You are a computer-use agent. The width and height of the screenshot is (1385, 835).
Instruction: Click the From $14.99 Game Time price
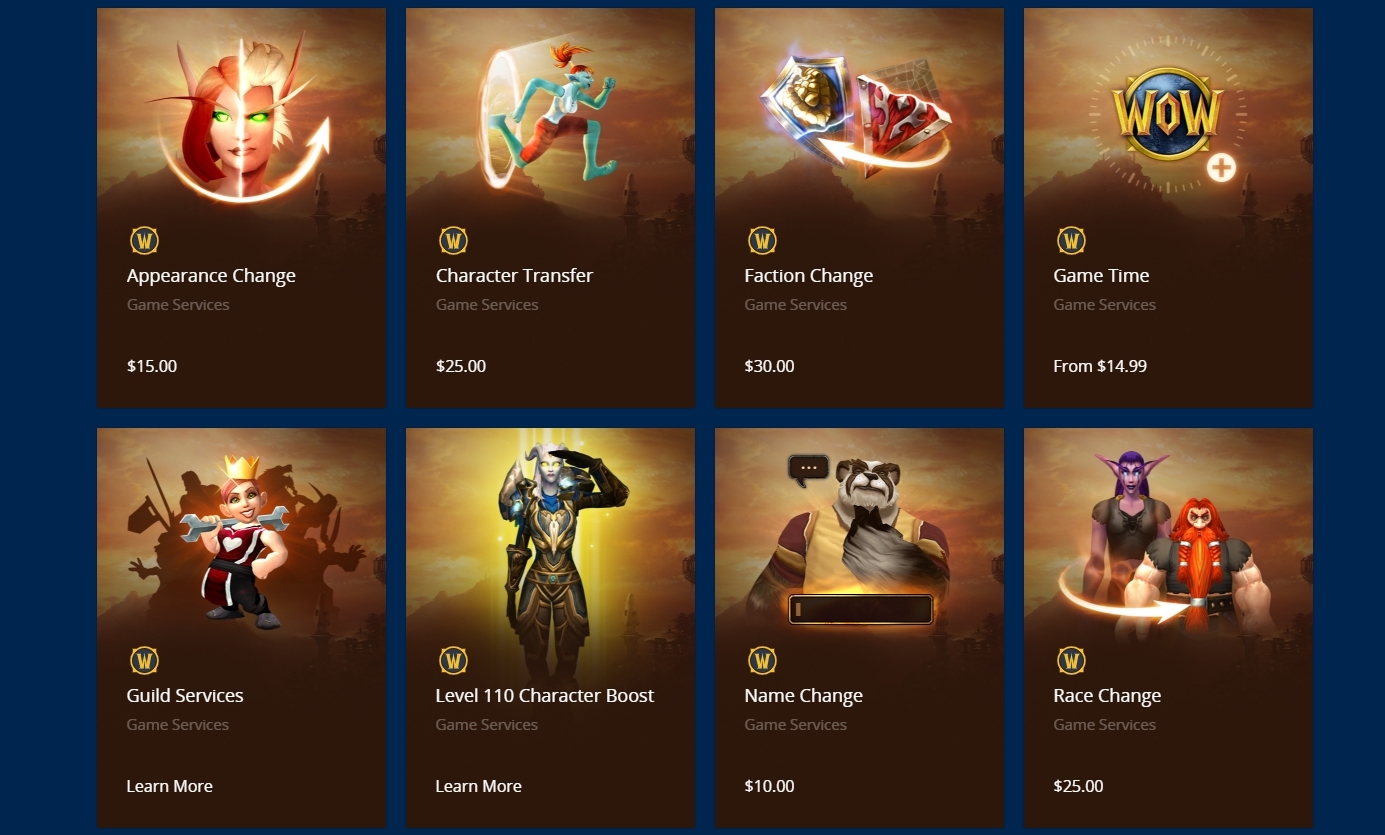click(1100, 366)
